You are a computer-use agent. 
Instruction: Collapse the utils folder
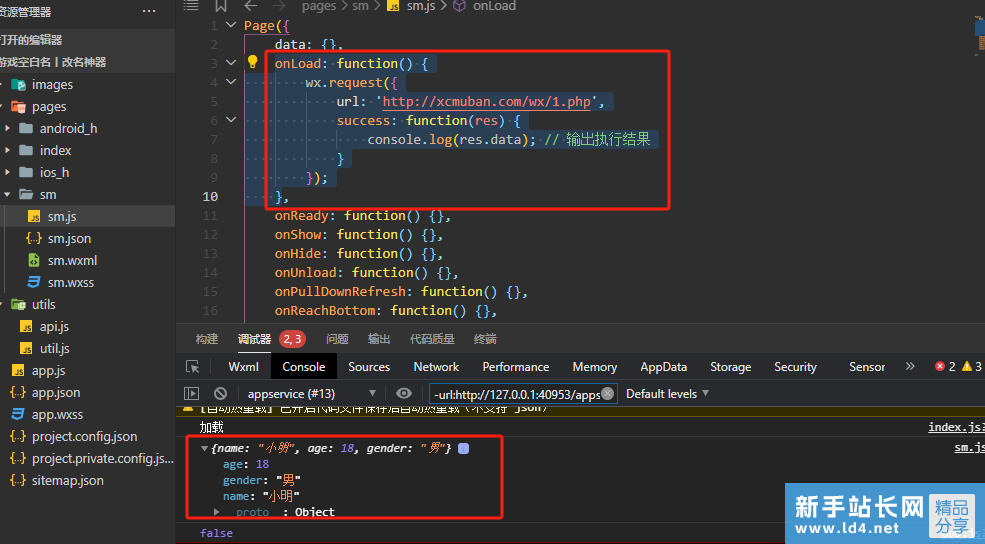coord(87,304)
